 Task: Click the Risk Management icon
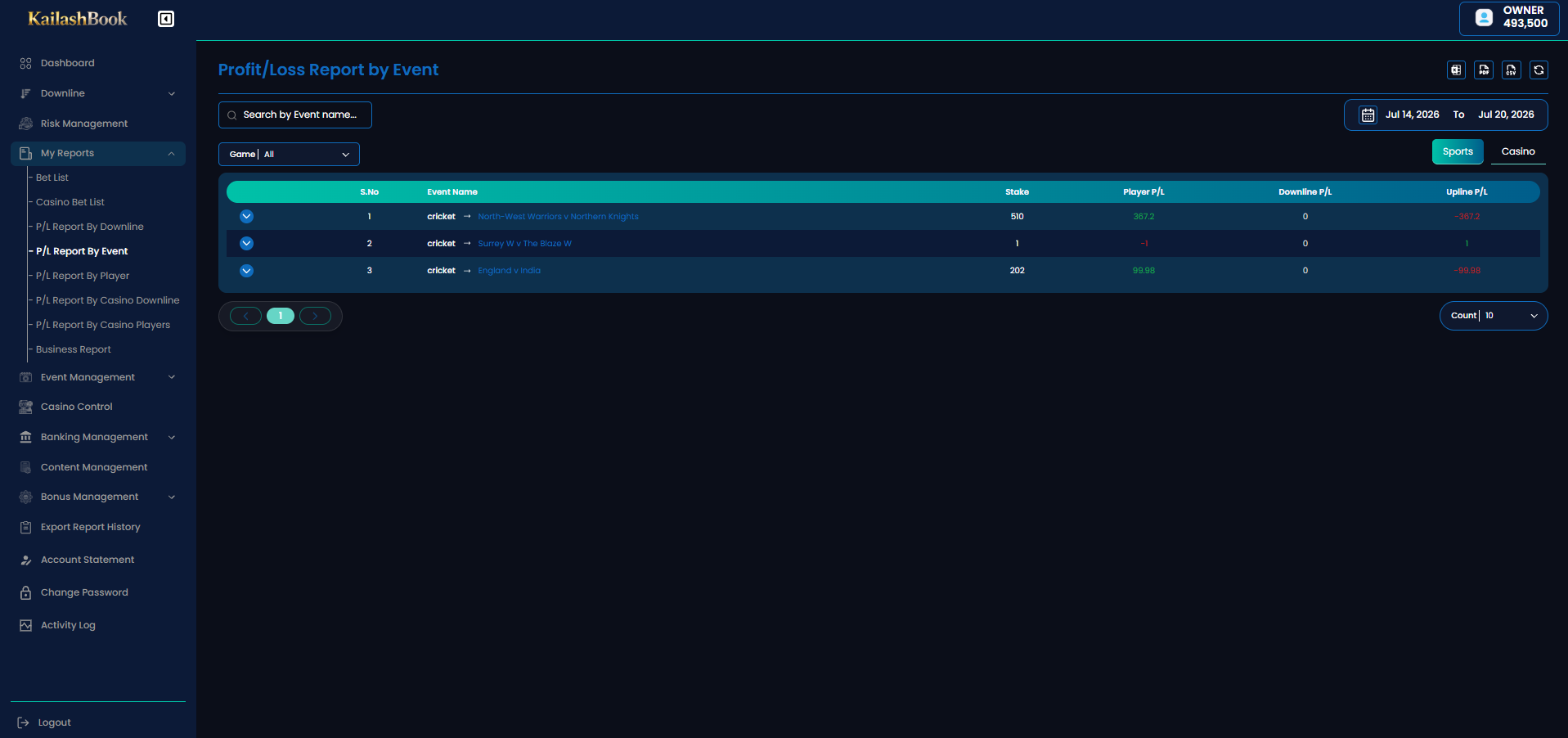pyautogui.click(x=25, y=124)
